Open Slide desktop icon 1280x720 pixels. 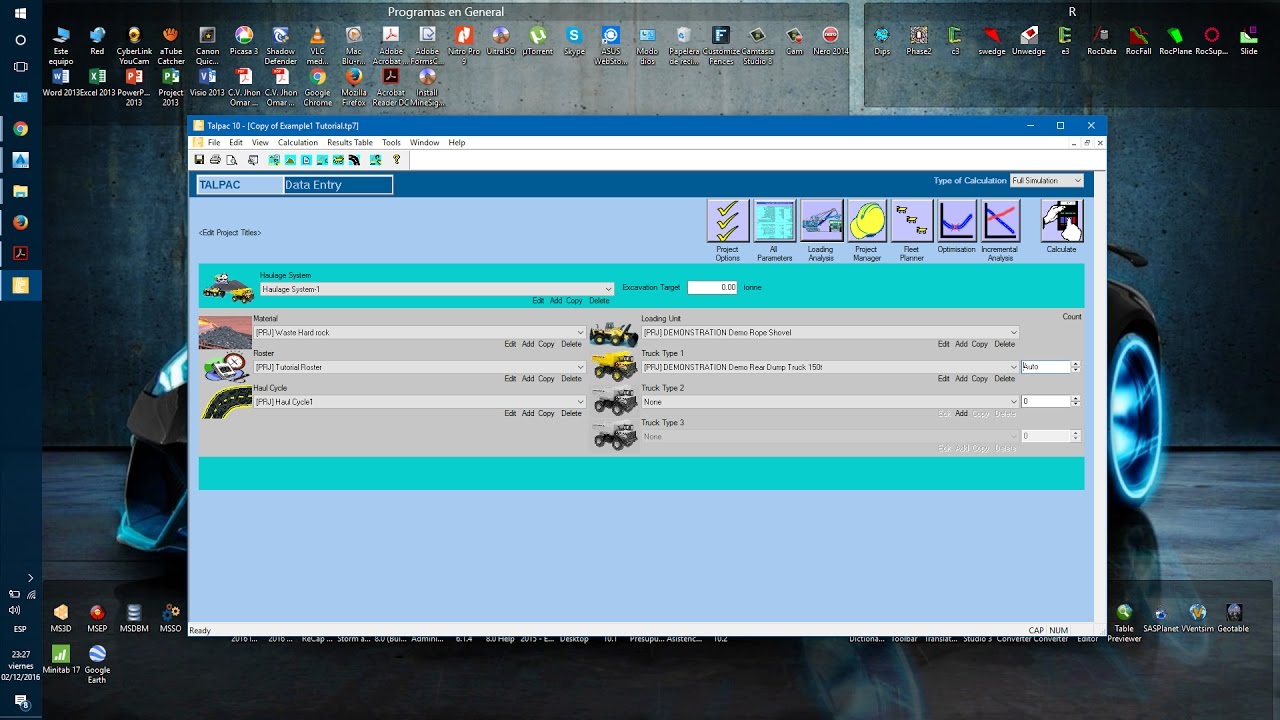point(1248,40)
